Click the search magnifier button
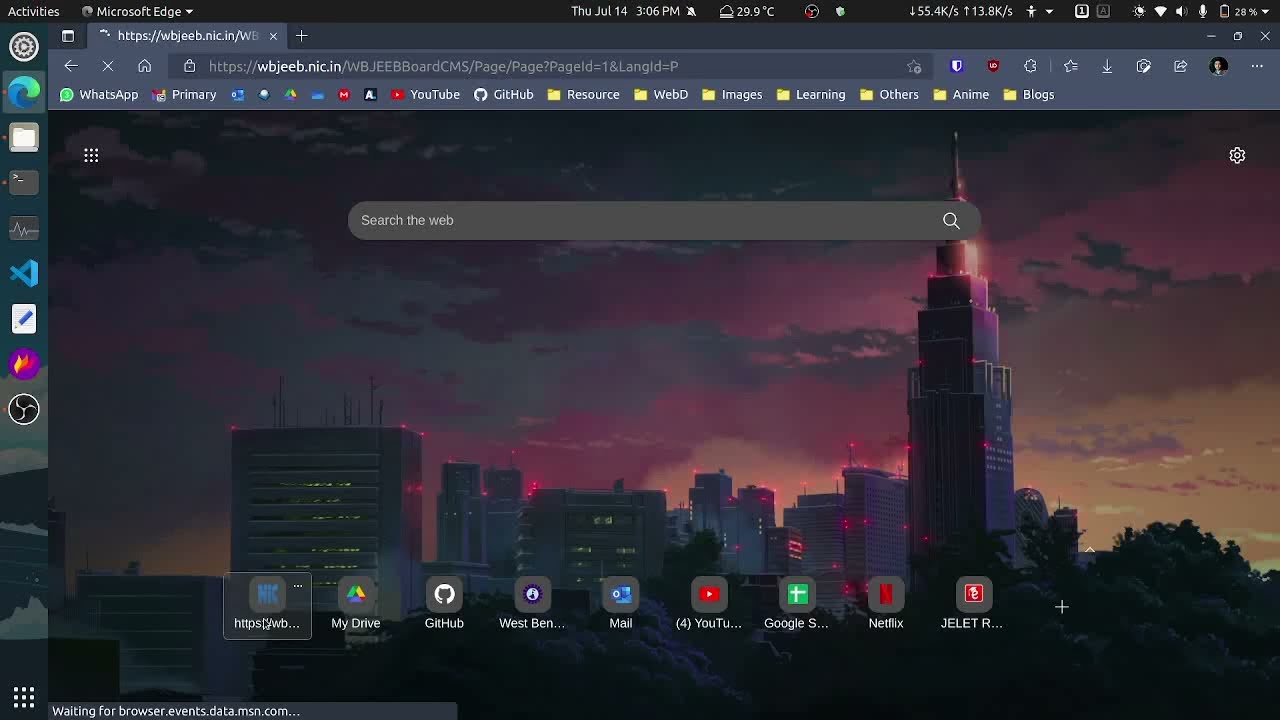The height and width of the screenshot is (720, 1280). [951, 220]
